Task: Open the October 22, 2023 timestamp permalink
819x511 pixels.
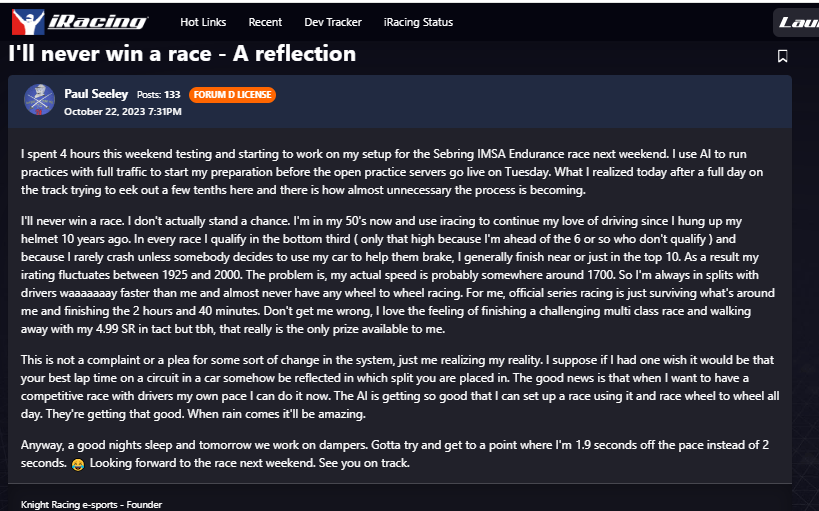Action: click(123, 112)
